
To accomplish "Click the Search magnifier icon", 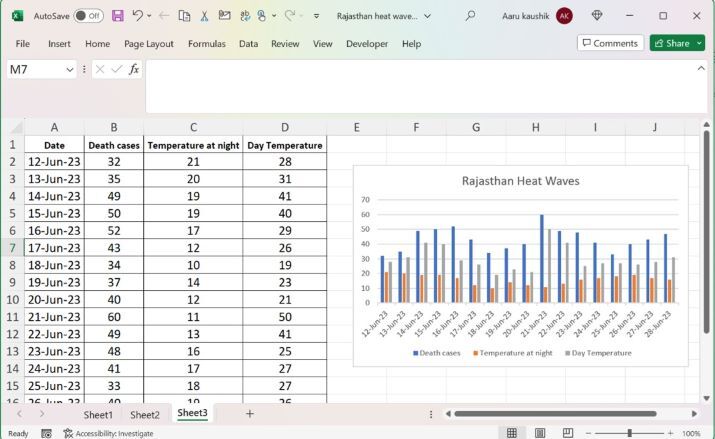I will click(x=470, y=16).
